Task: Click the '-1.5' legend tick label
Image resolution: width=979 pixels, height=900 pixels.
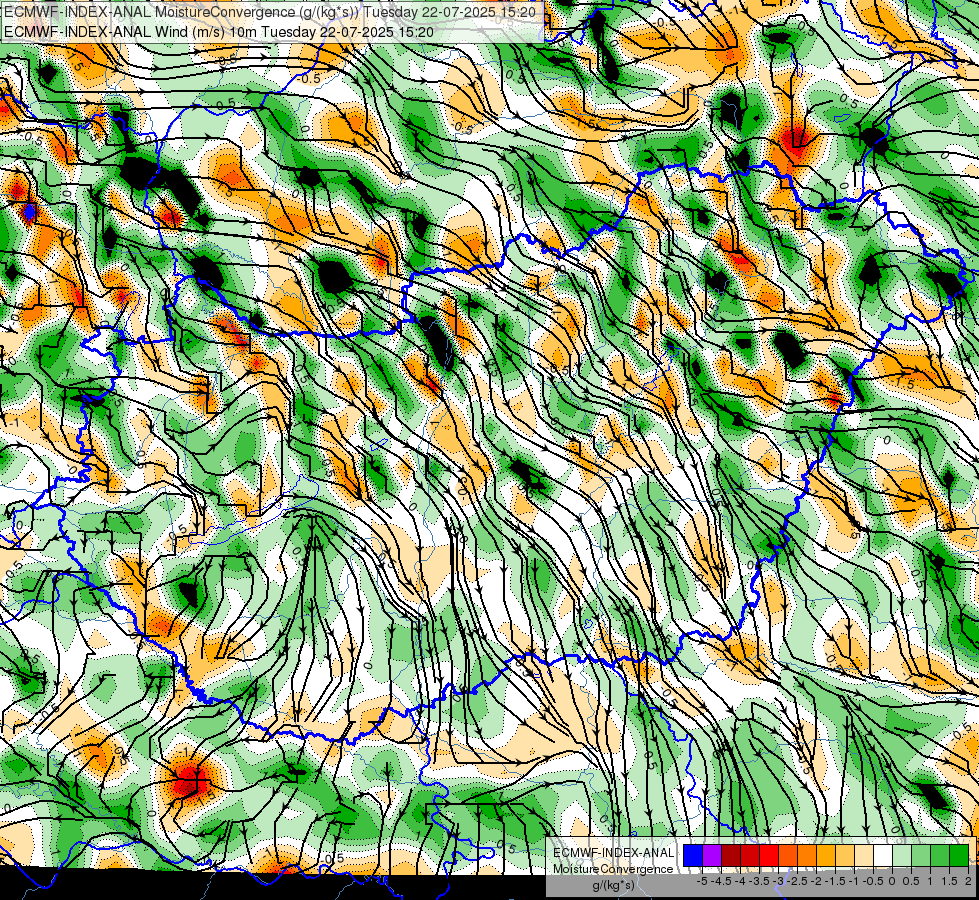Action: pyautogui.click(x=835, y=881)
